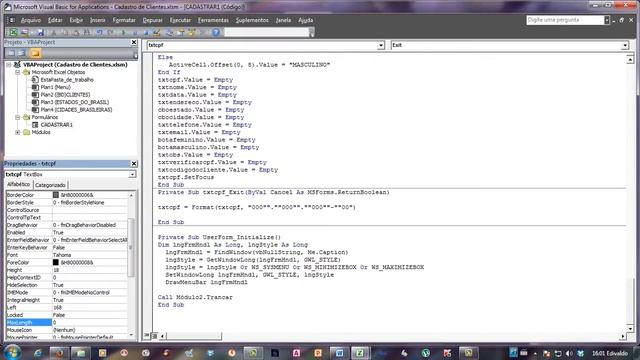Open the Editar menu

[55, 20]
